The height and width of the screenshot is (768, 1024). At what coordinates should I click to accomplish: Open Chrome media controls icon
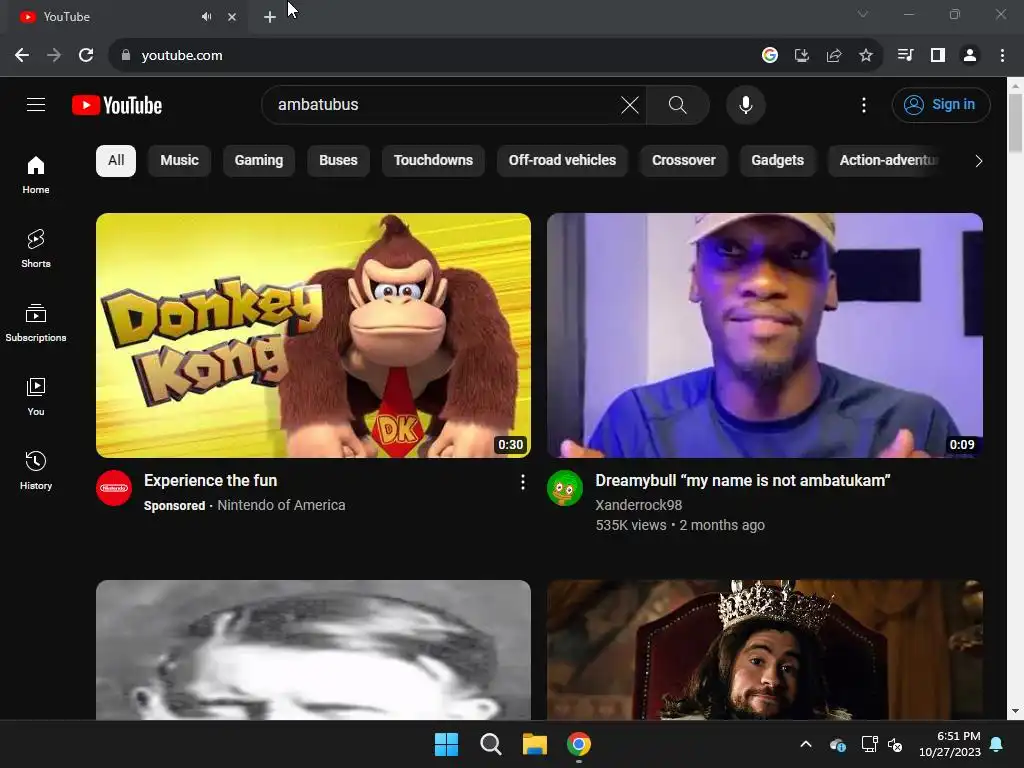click(x=905, y=56)
